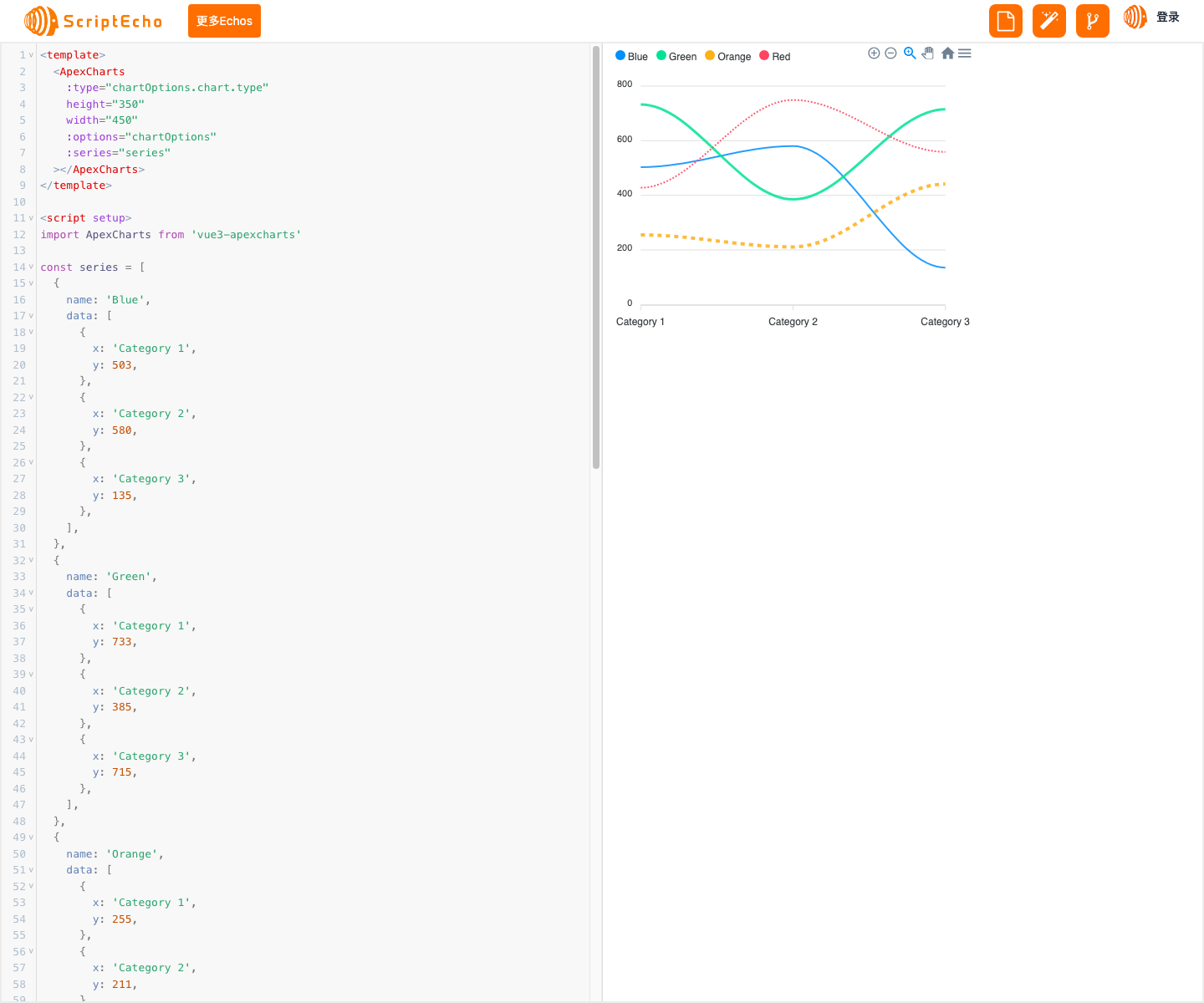Toggle the Blue series in chart legend

click(632, 56)
